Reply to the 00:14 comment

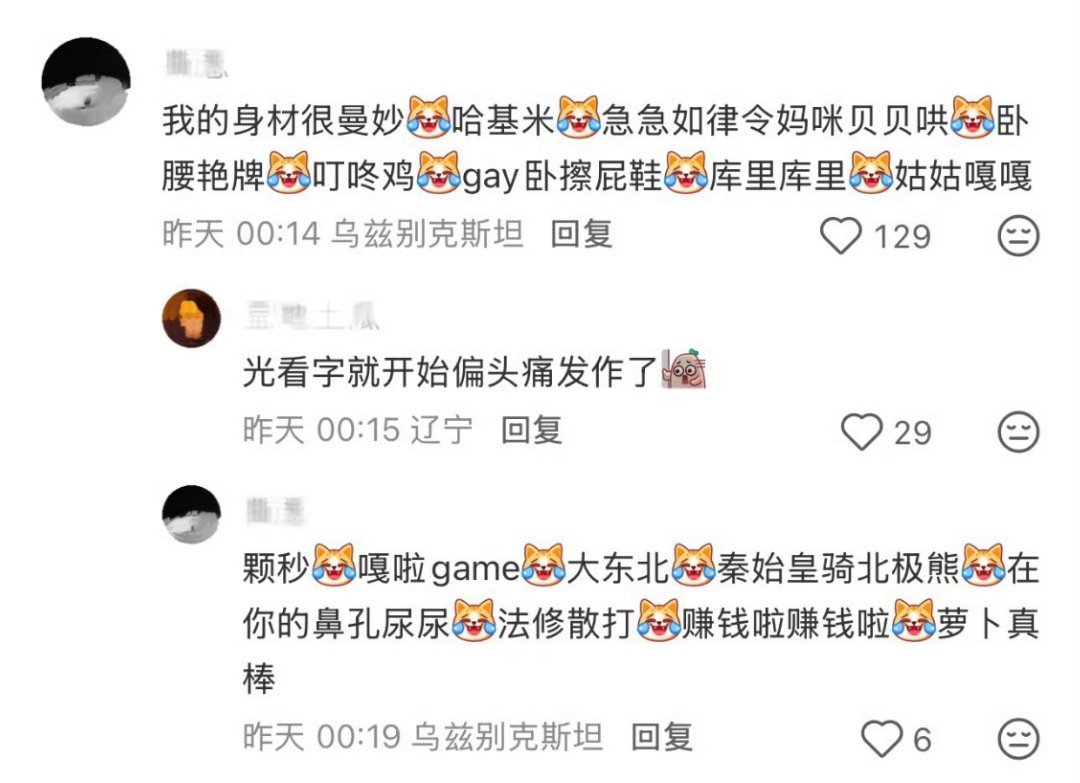point(581,234)
